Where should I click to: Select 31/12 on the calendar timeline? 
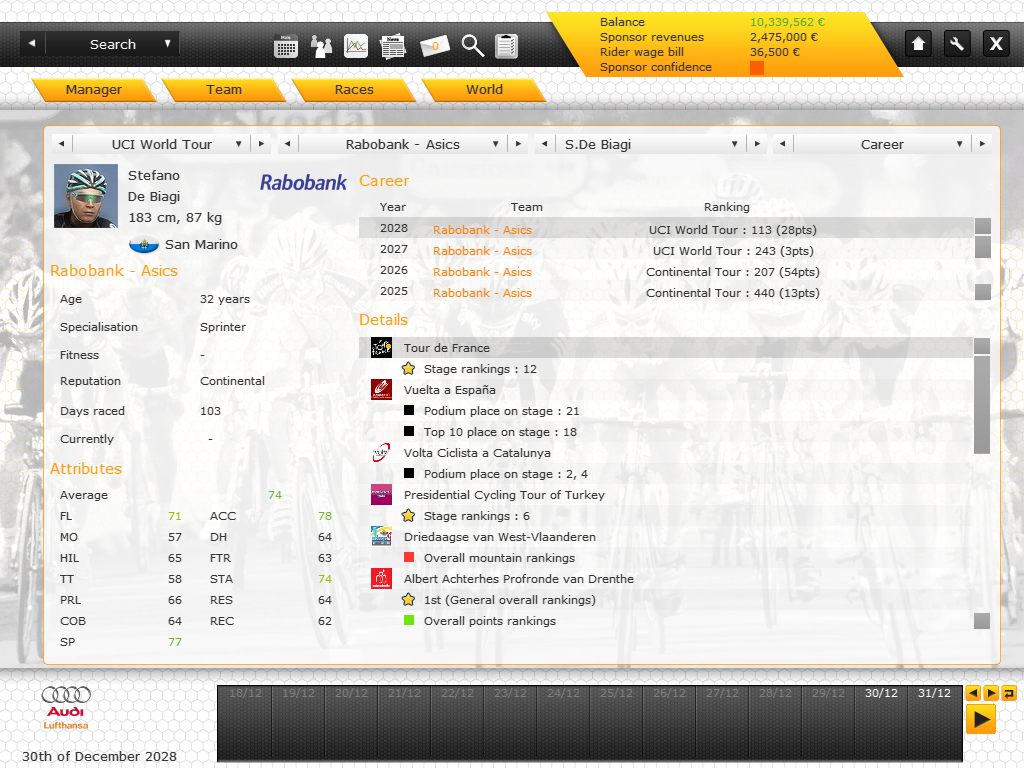[x=934, y=694]
